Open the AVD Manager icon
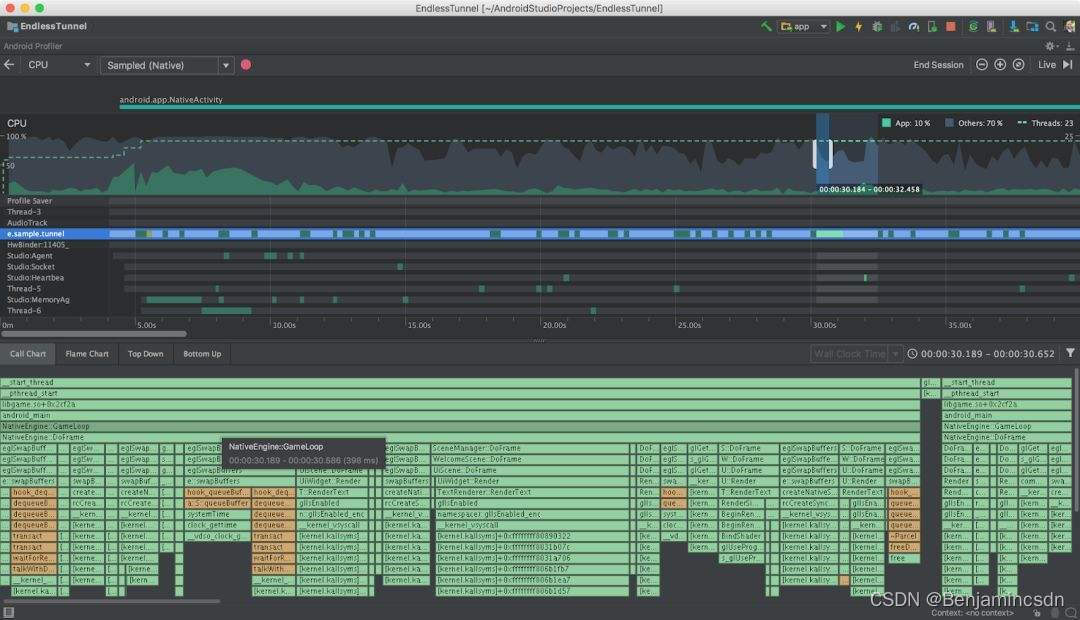The height and width of the screenshot is (620, 1080). (991, 26)
